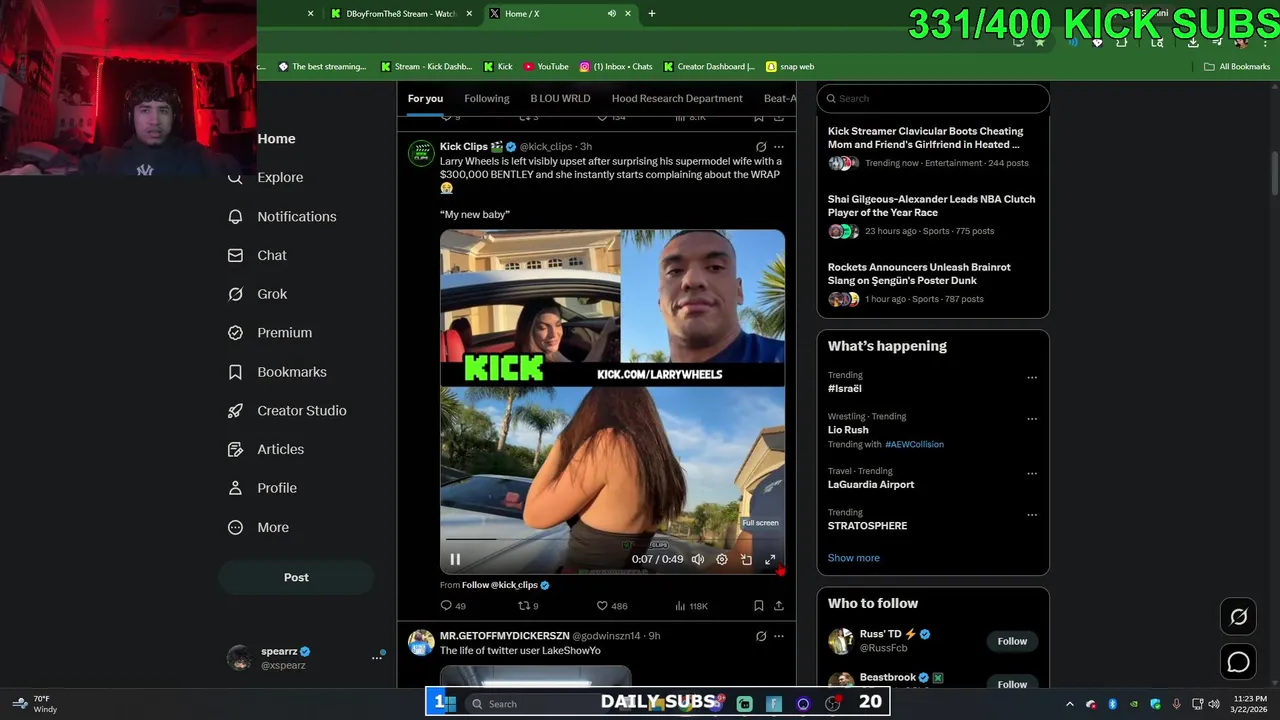The image size is (1280, 720).
Task: Click the taskbar volume icon
Action: (x=1214, y=704)
